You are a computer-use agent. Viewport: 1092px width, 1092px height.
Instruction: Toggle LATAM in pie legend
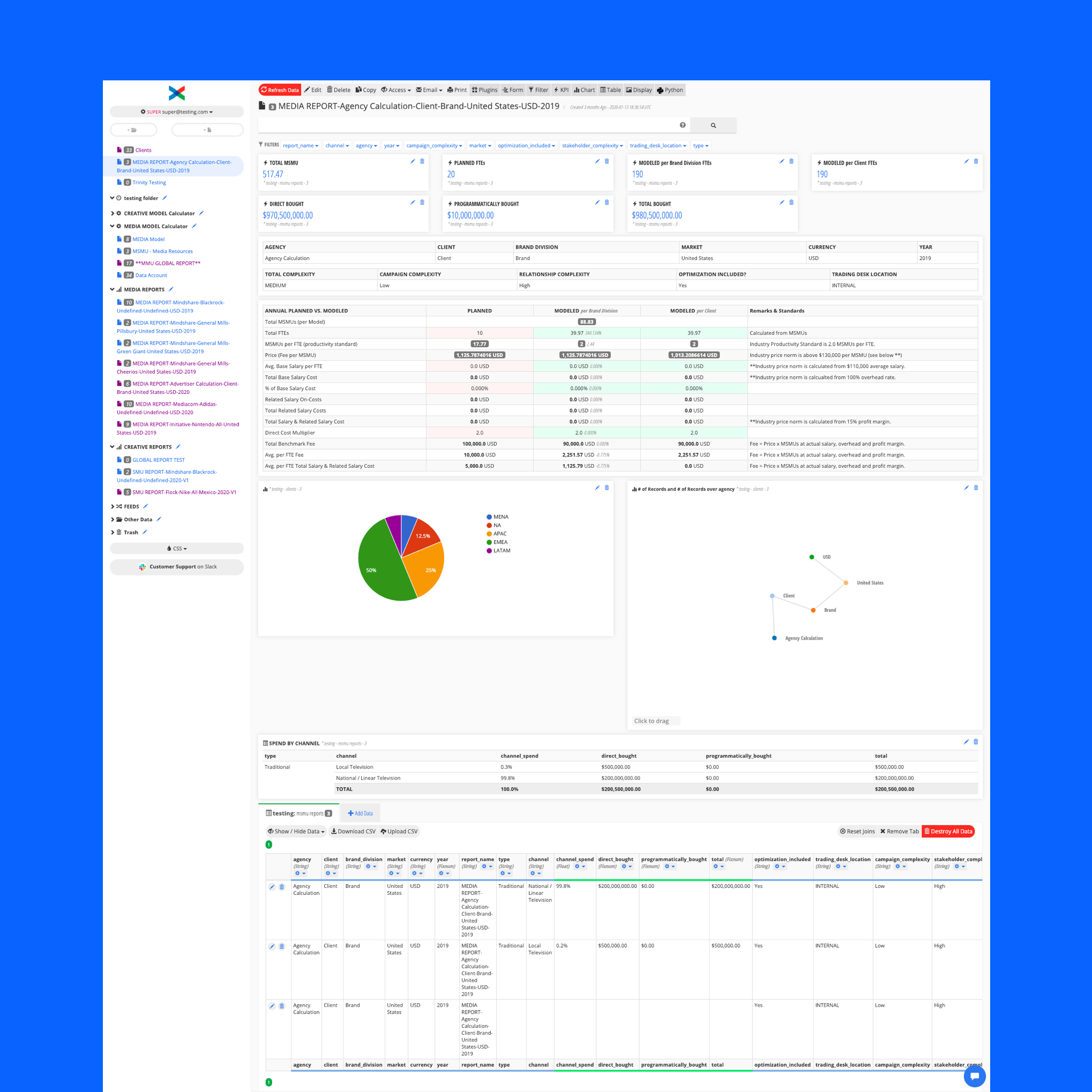click(x=498, y=551)
